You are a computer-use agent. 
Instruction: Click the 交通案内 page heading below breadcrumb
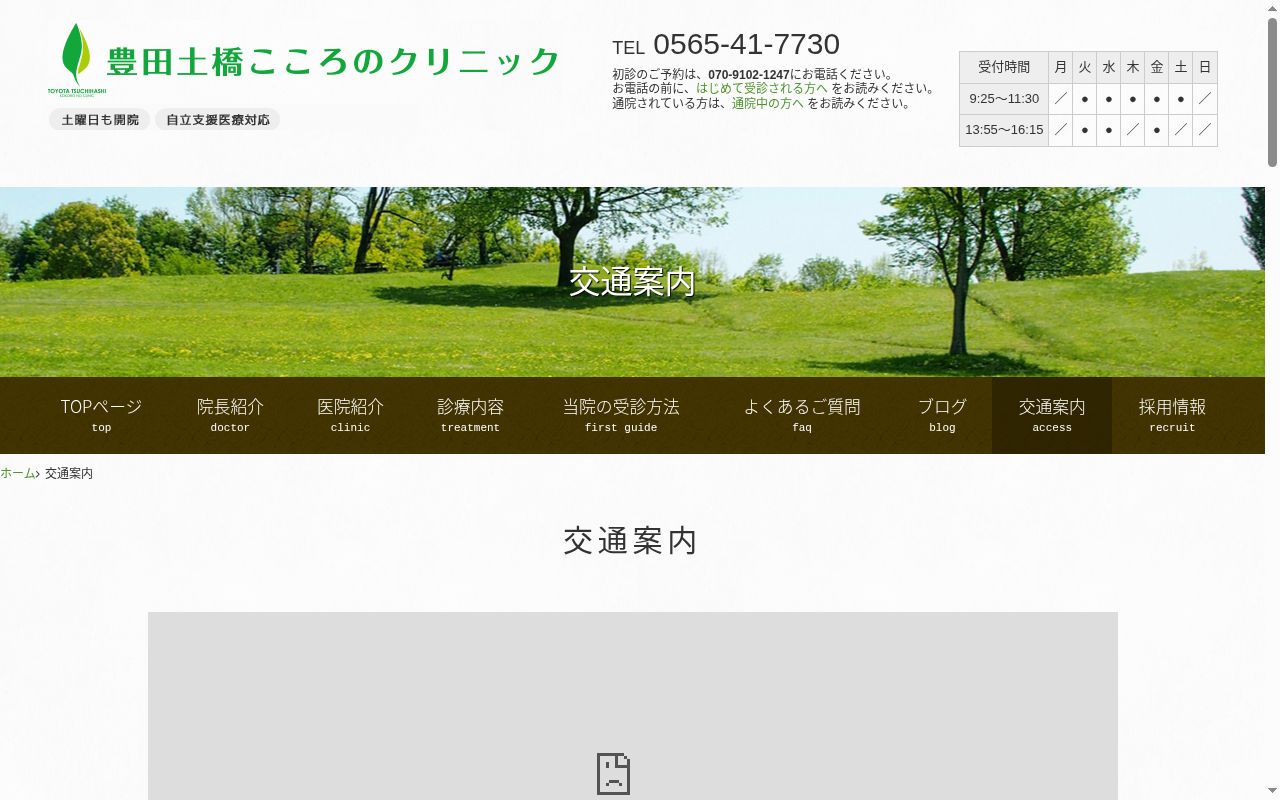(x=631, y=541)
